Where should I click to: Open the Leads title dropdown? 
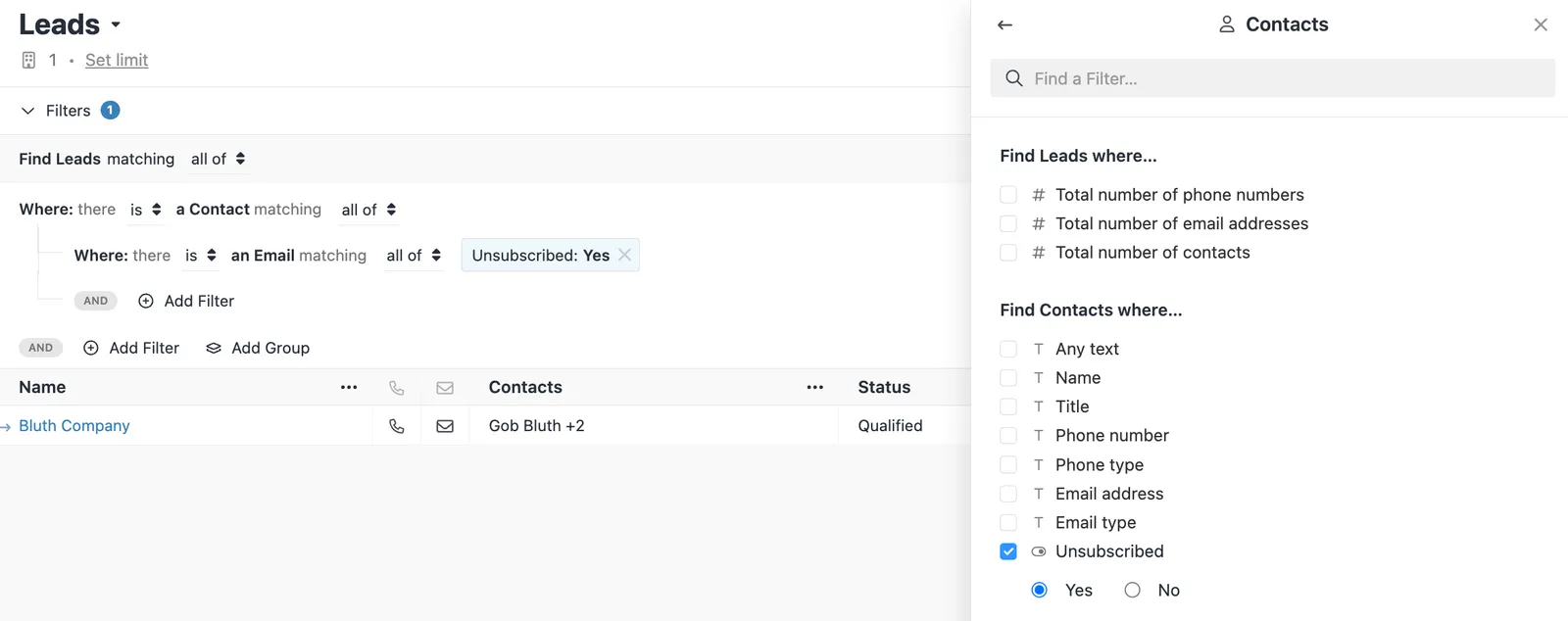coord(116,25)
